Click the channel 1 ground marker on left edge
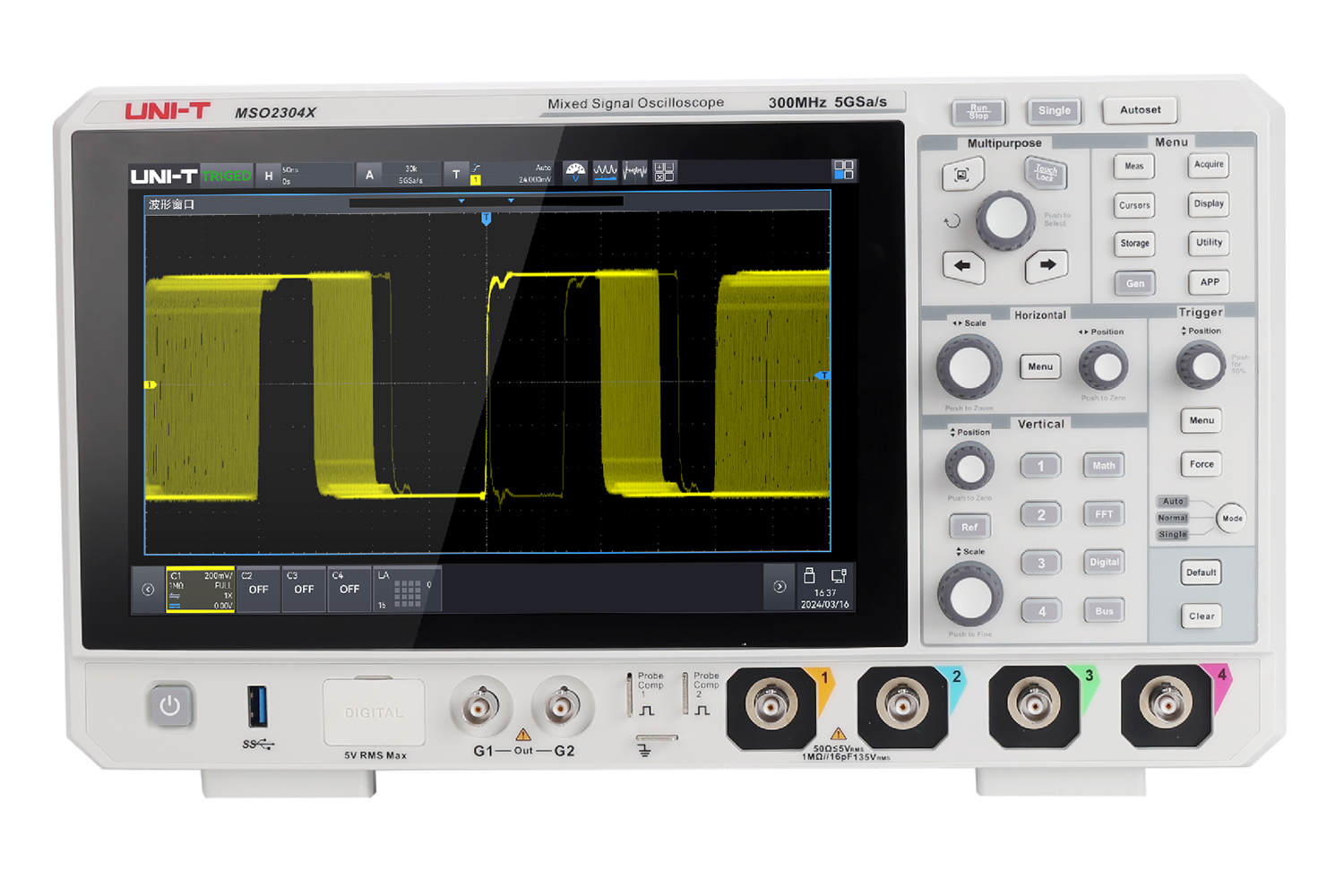 151,384
